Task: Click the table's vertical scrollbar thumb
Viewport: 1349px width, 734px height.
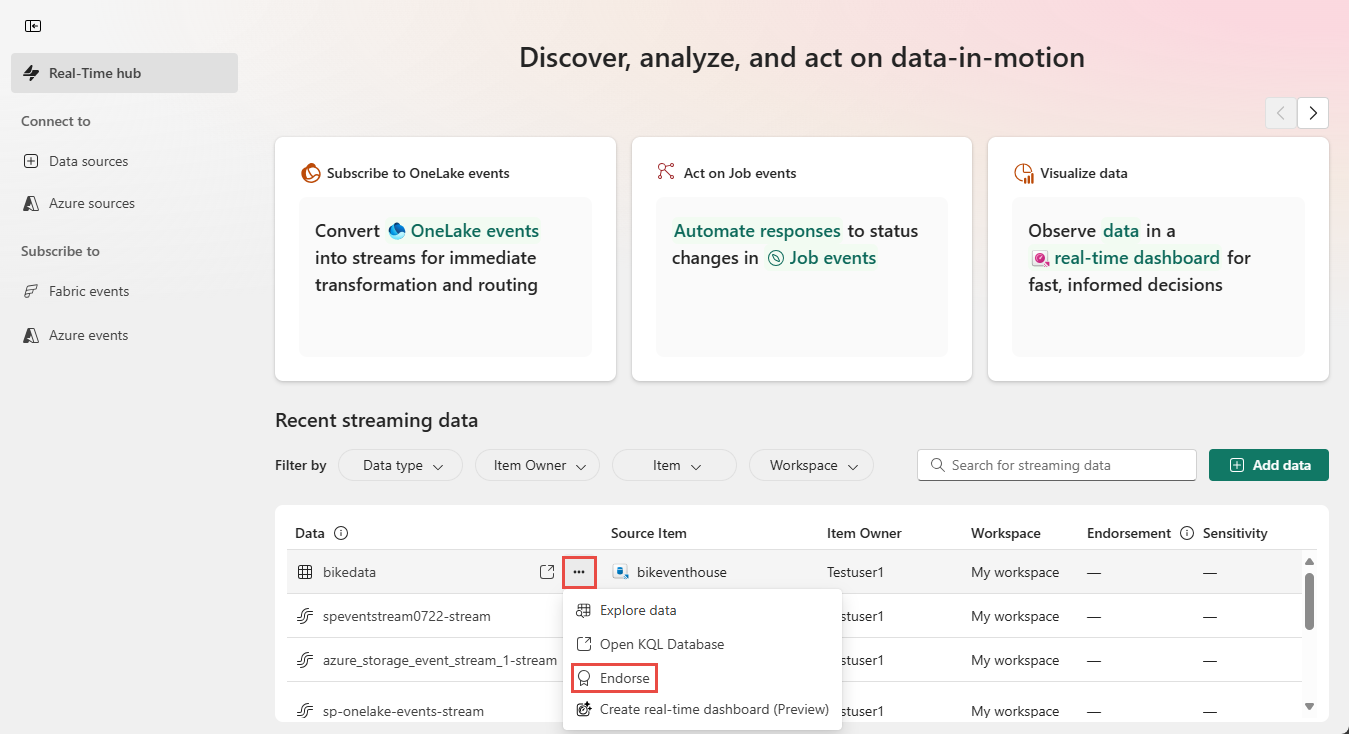Action: coord(1309,600)
